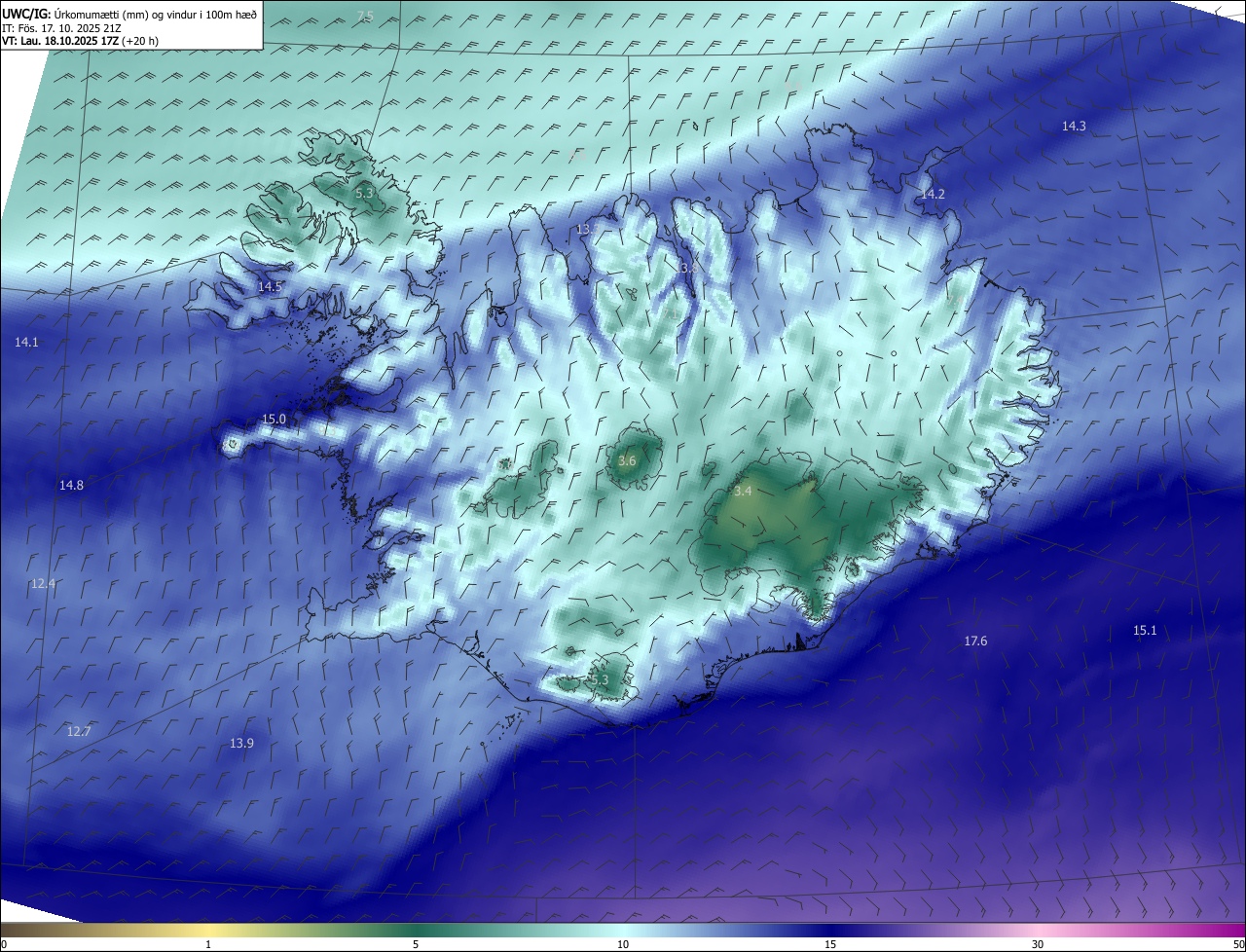Viewport: 1246px width, 952px height.
Task: Click the color scale tick labeled 15
Action: (x=830, y=944)
